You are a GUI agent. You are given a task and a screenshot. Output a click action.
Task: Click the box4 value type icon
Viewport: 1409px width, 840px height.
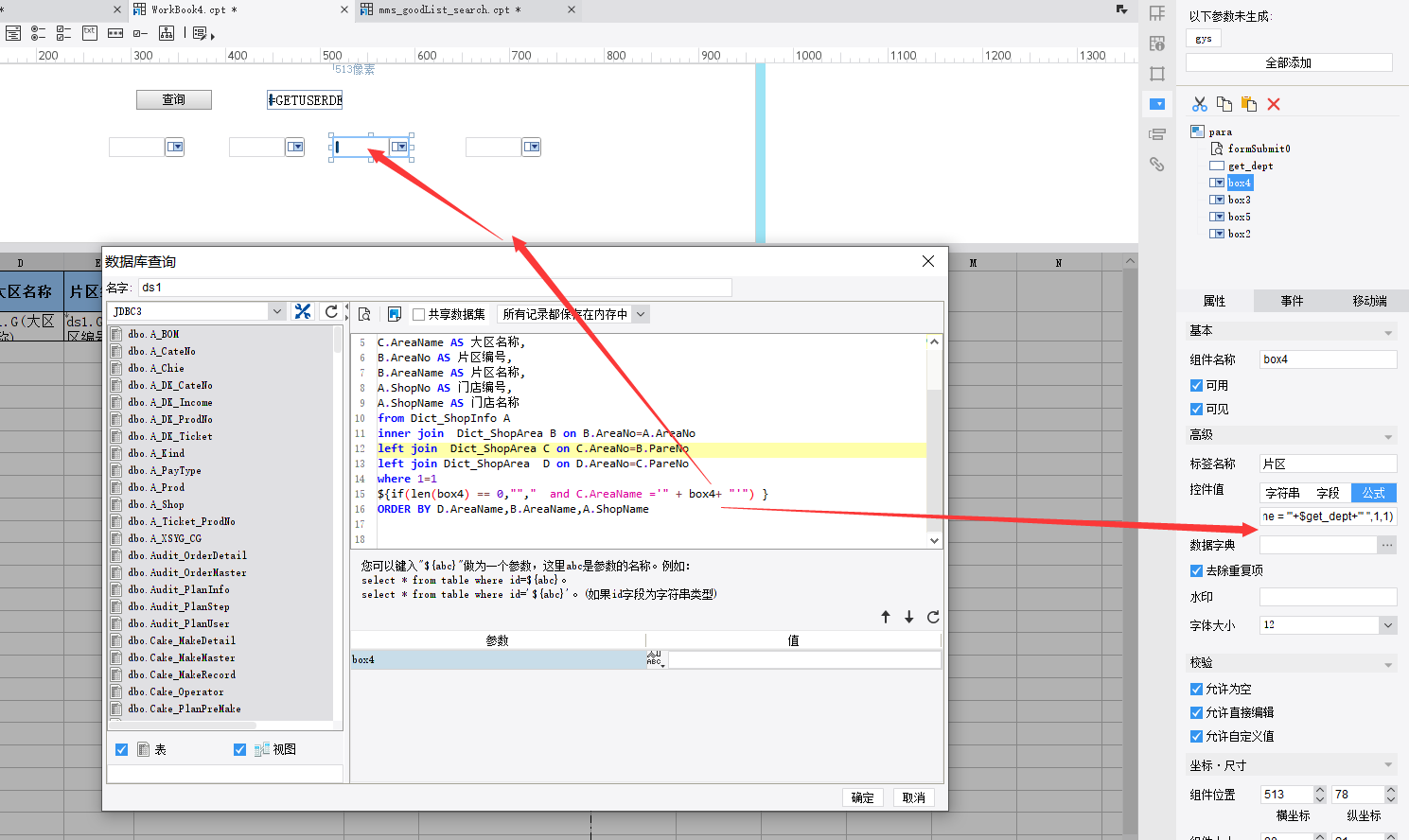(656, 659)
